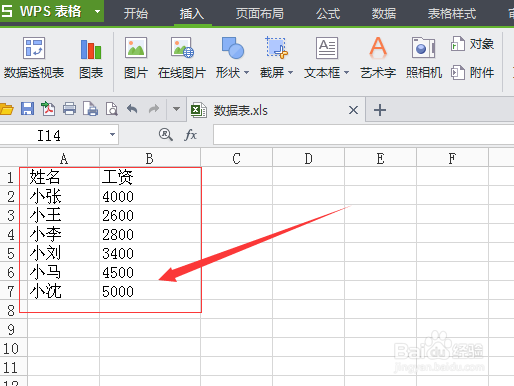Screen dimensions: 514x386
Task: Select the 数据表.xls document tab
Action: coord(276,110)
